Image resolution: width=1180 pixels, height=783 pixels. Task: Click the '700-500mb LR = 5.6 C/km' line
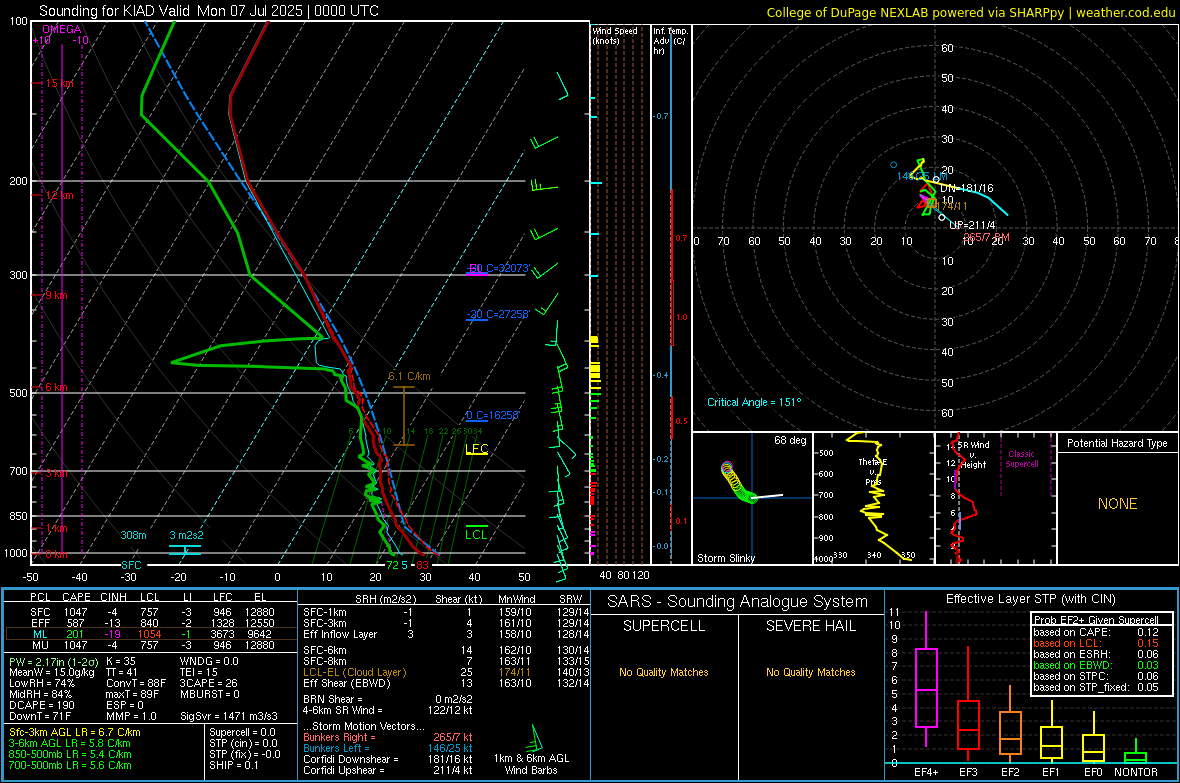point(70,766)
